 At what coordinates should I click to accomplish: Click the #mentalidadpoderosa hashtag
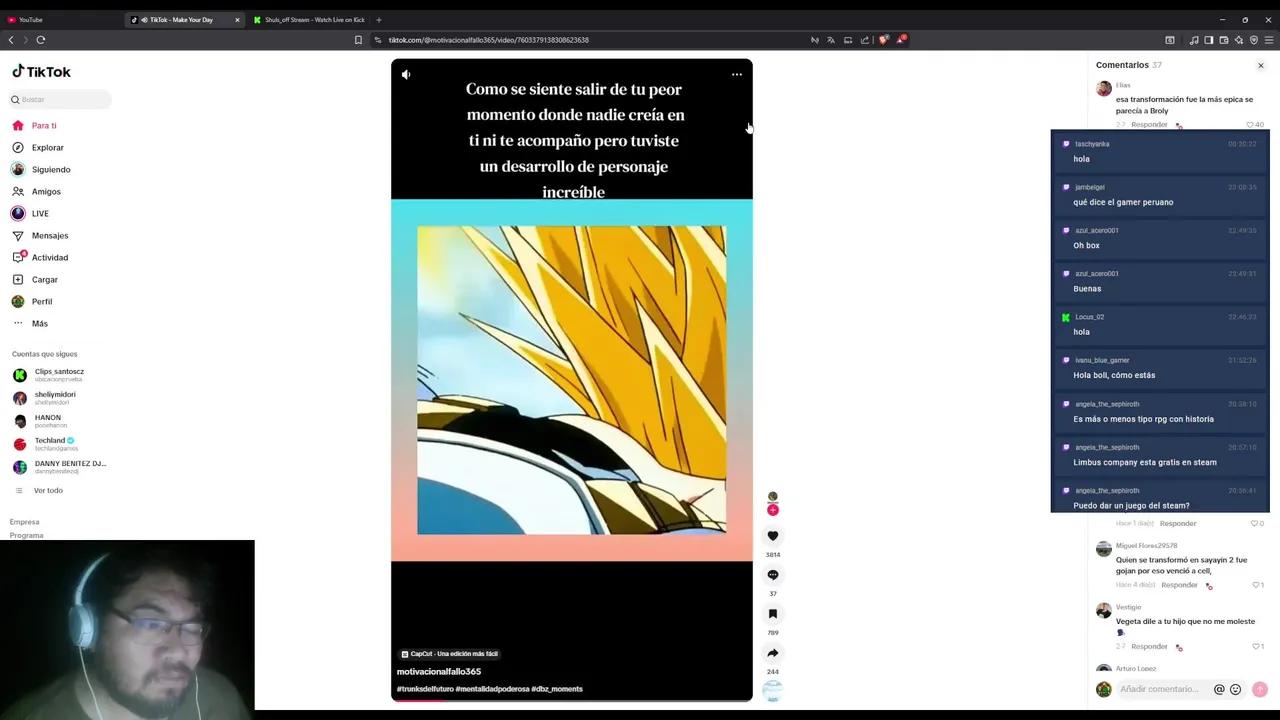click(x=492, y=689)
